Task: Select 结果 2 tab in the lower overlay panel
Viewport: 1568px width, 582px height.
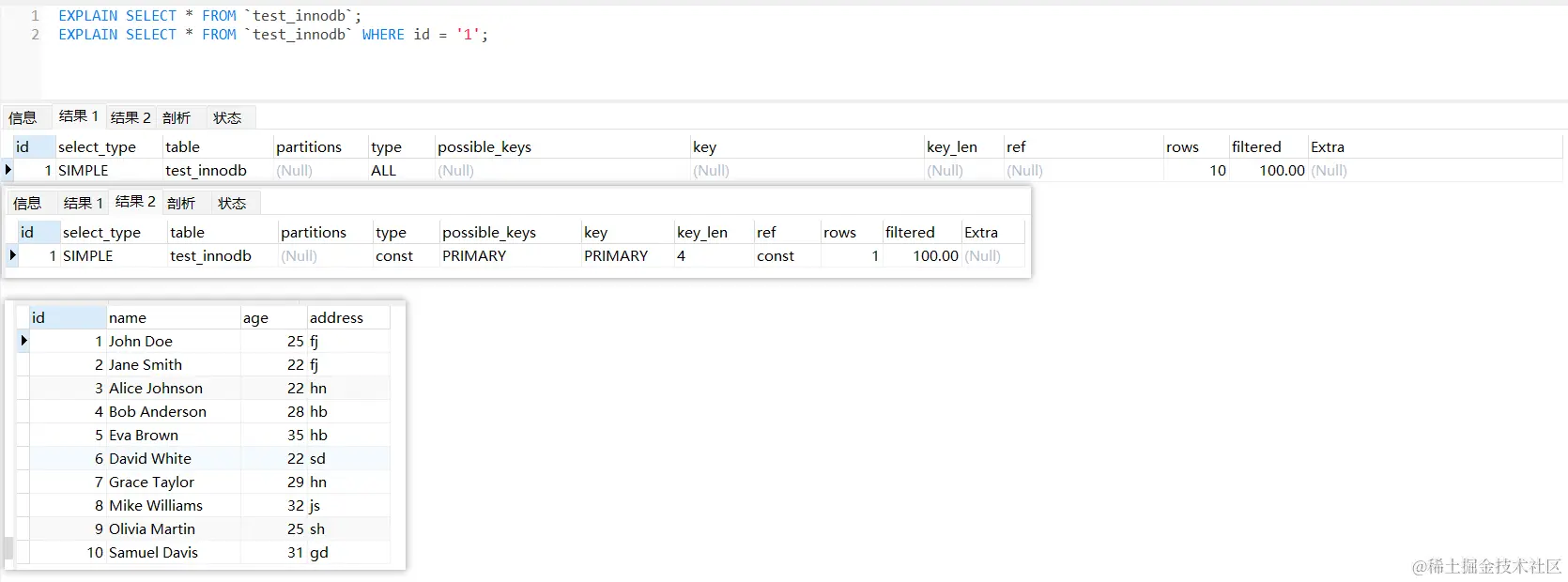Action: pos(135,202)
